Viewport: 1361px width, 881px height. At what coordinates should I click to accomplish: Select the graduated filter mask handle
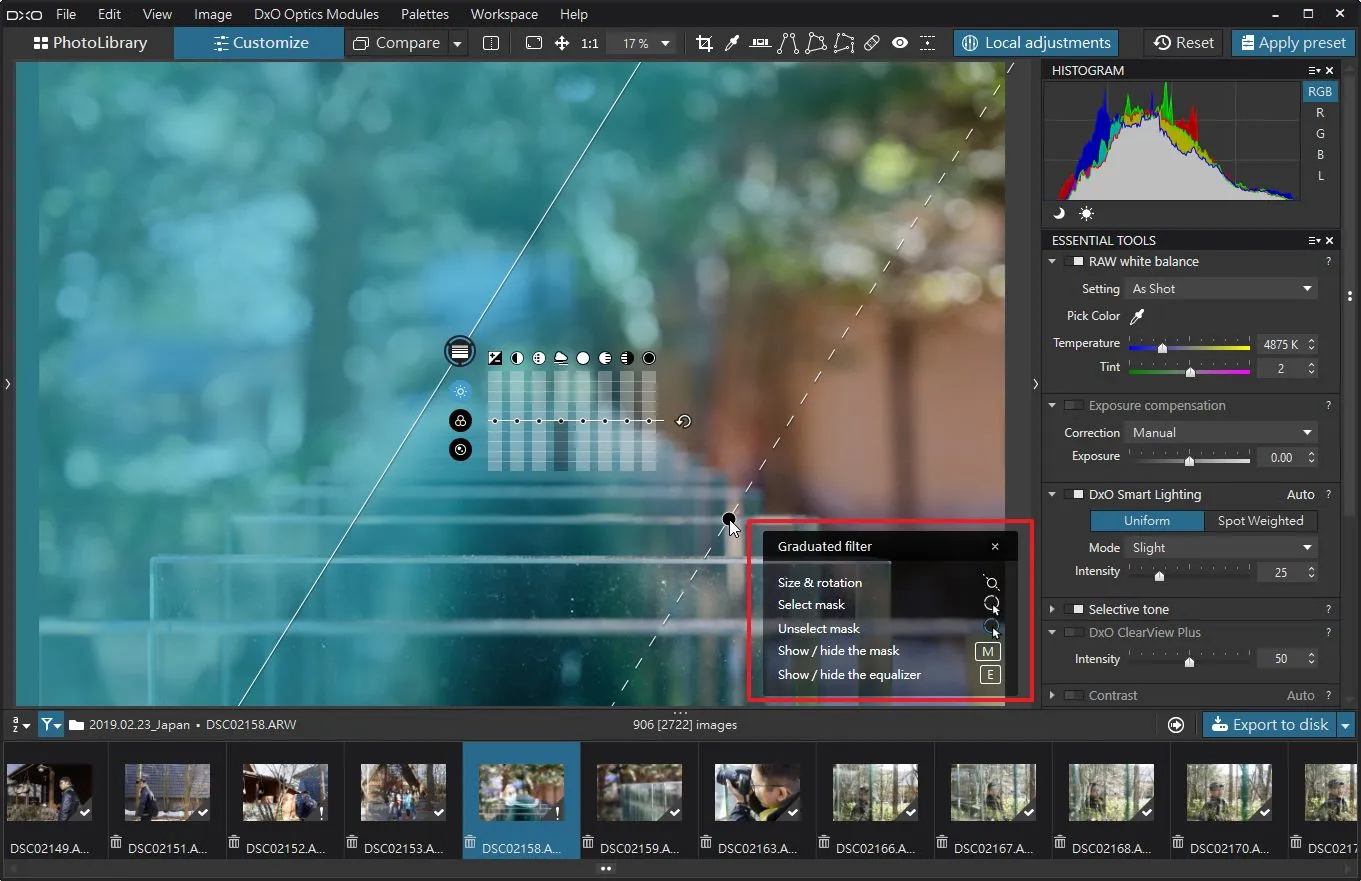[459, 350]
